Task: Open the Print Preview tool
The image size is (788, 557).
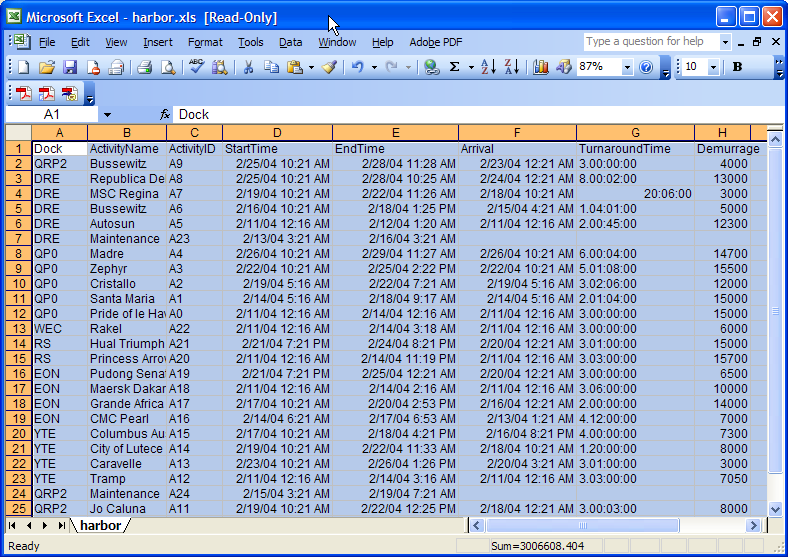Action: point(168,67)
